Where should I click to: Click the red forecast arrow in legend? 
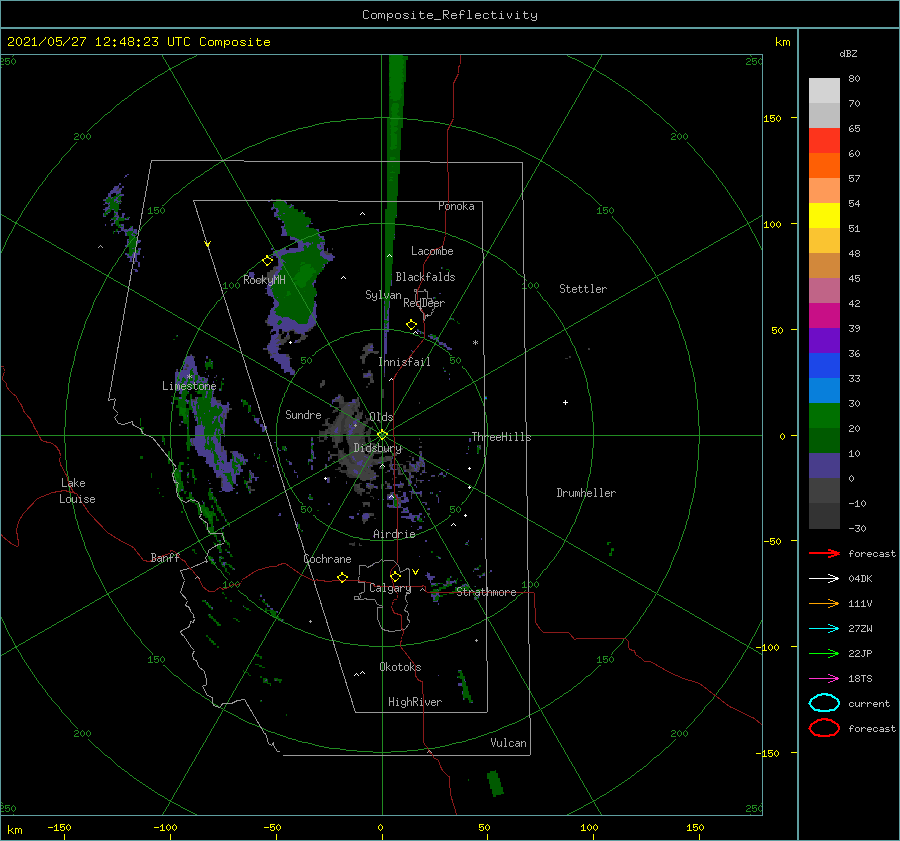(x=824, y=553)
